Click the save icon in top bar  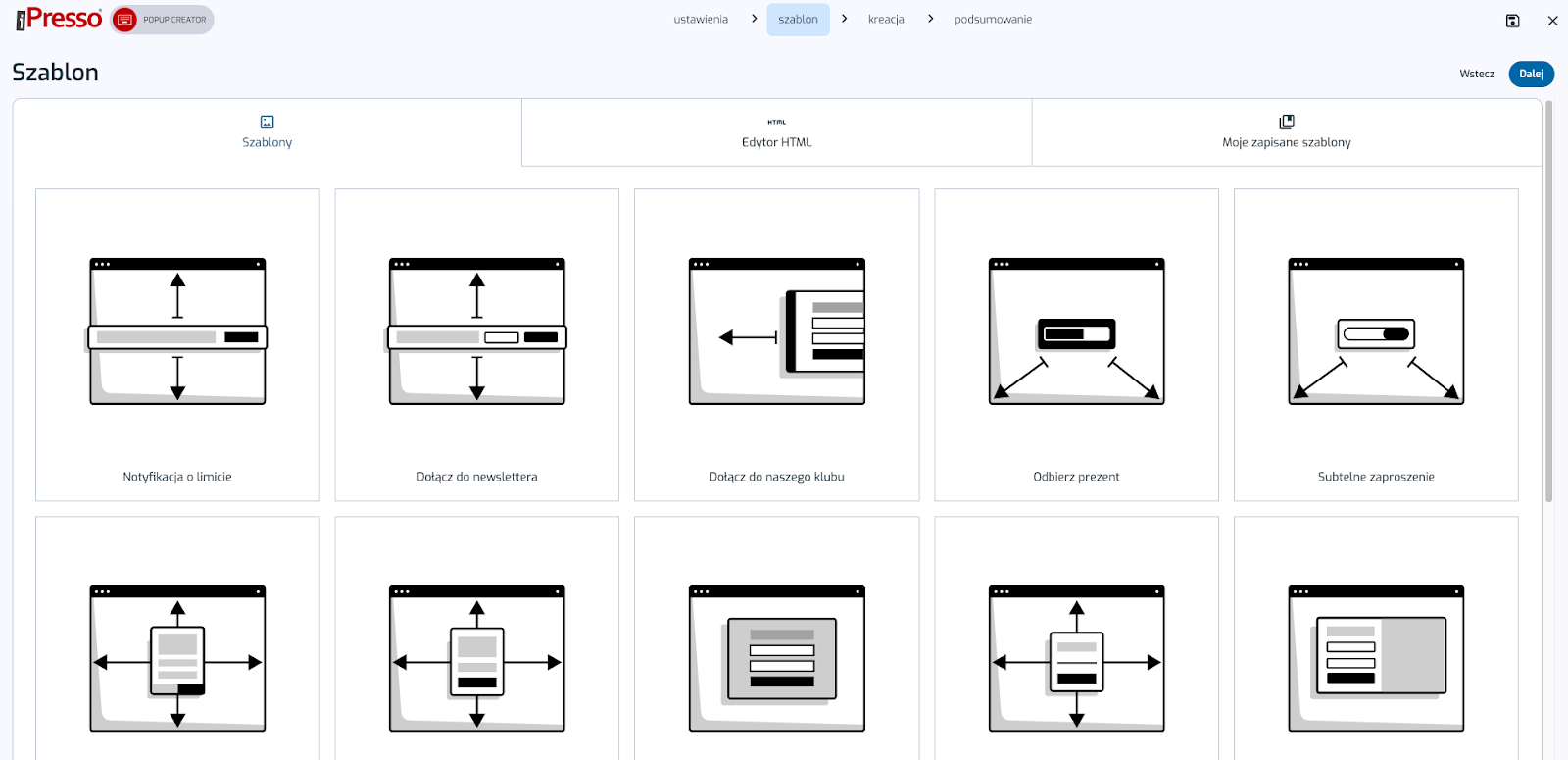click(1512, 21)
